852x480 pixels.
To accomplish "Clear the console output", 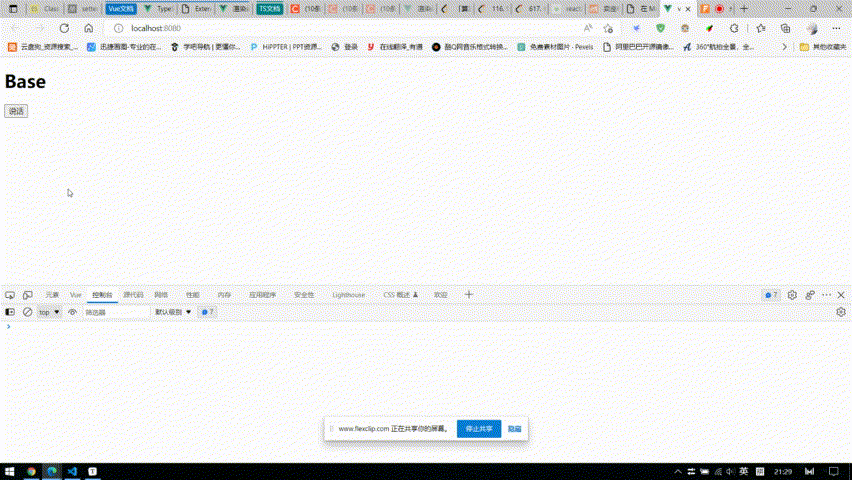I will coord(27,312).
